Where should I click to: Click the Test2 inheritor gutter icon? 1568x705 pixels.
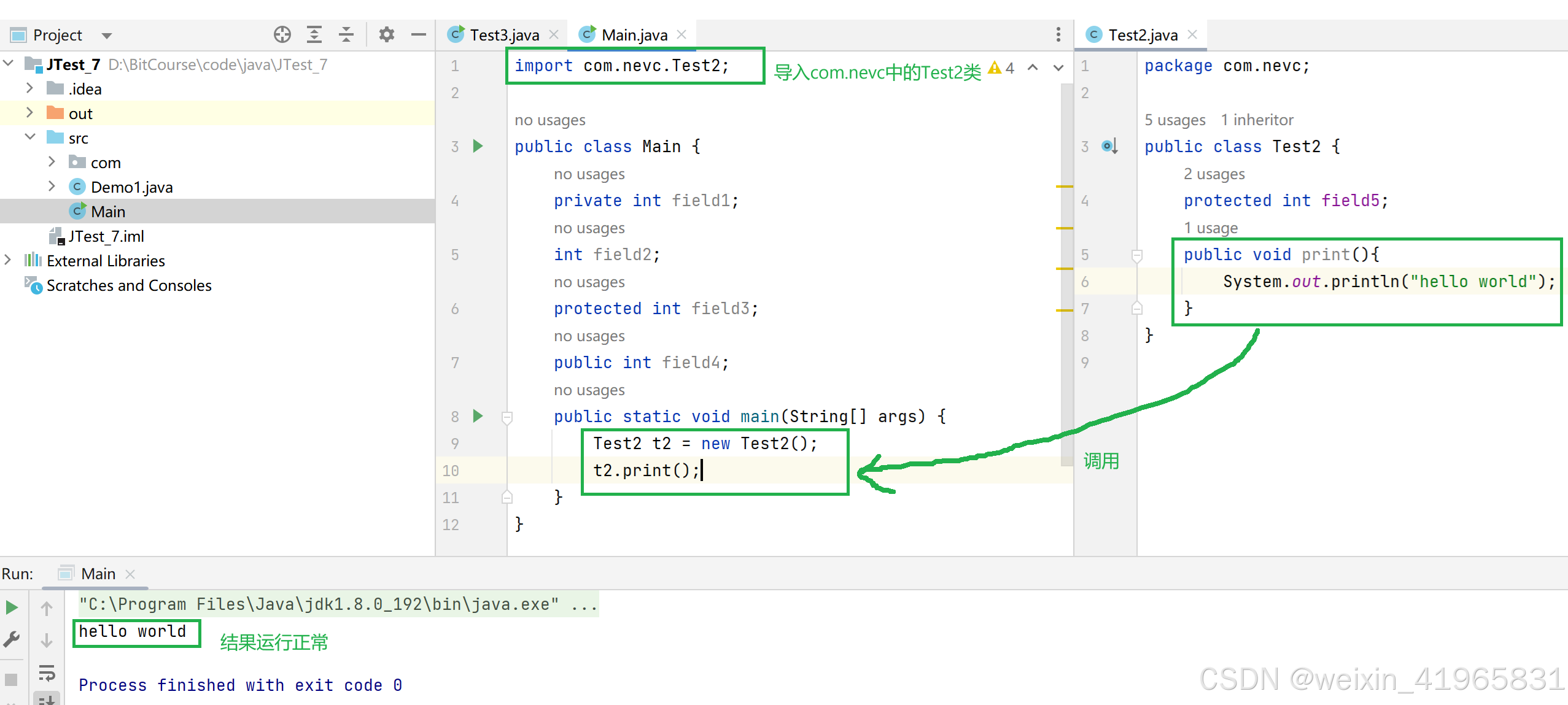[1109, 146]
